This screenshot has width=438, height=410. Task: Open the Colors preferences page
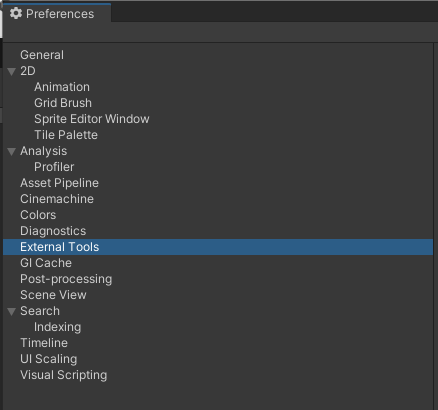point(38,215)
